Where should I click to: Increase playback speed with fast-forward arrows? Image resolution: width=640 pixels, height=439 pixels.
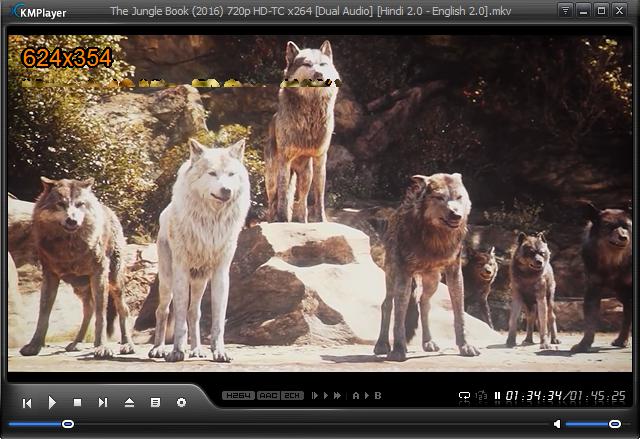338,395
